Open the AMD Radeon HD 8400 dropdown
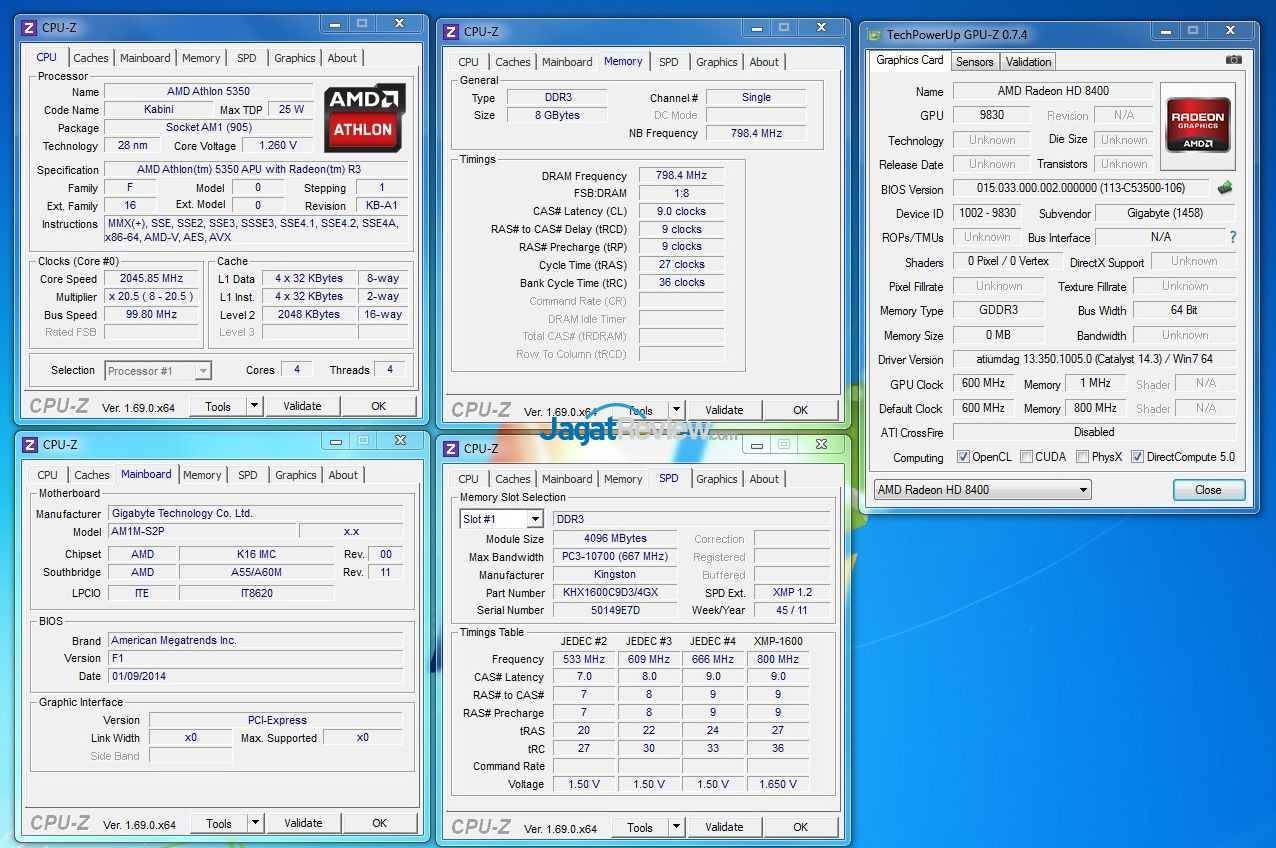The width and height of the screenshot is (1276, 848). click(x=982, y=490)
